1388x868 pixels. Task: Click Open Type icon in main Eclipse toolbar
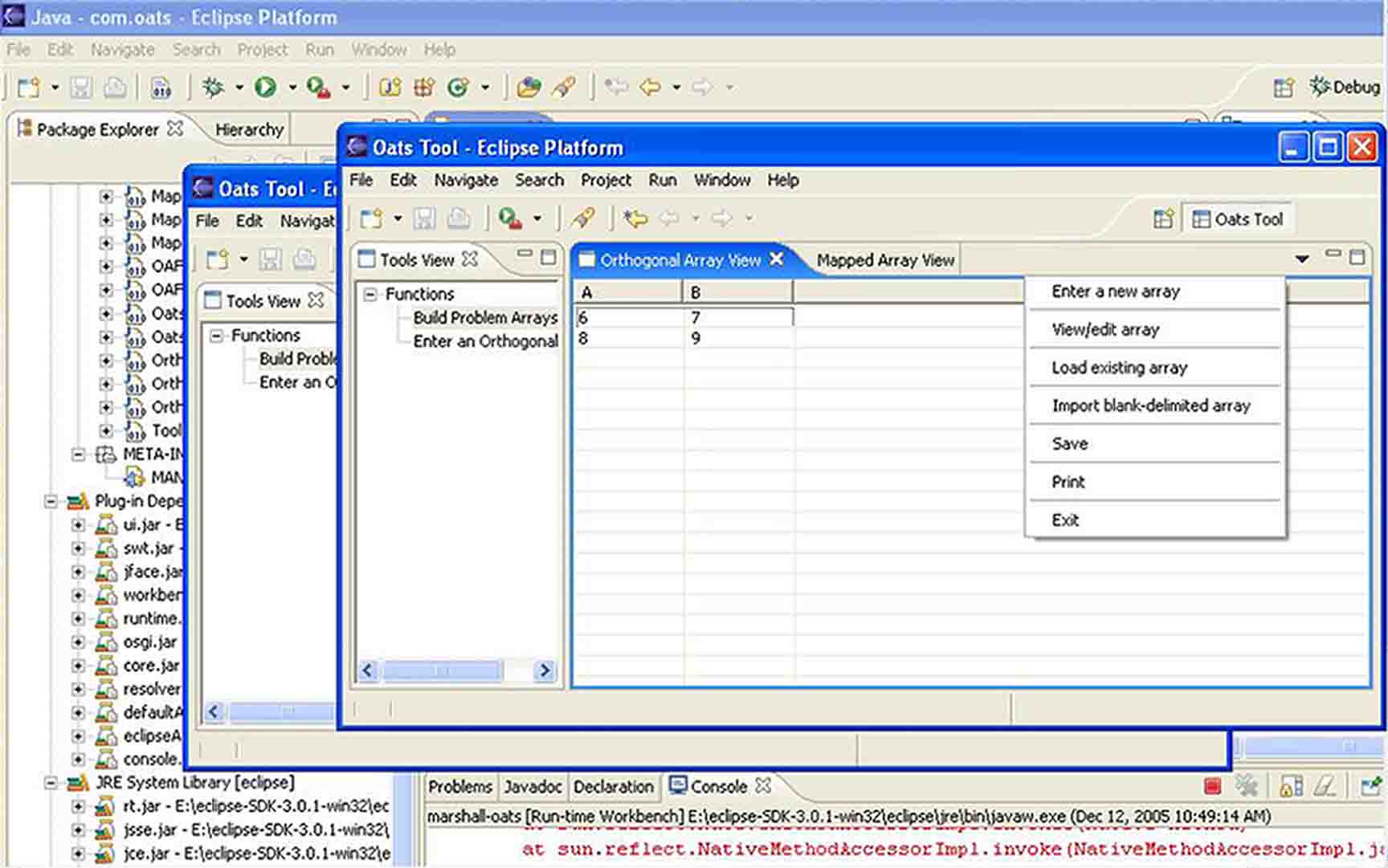[x=529, y=87]
